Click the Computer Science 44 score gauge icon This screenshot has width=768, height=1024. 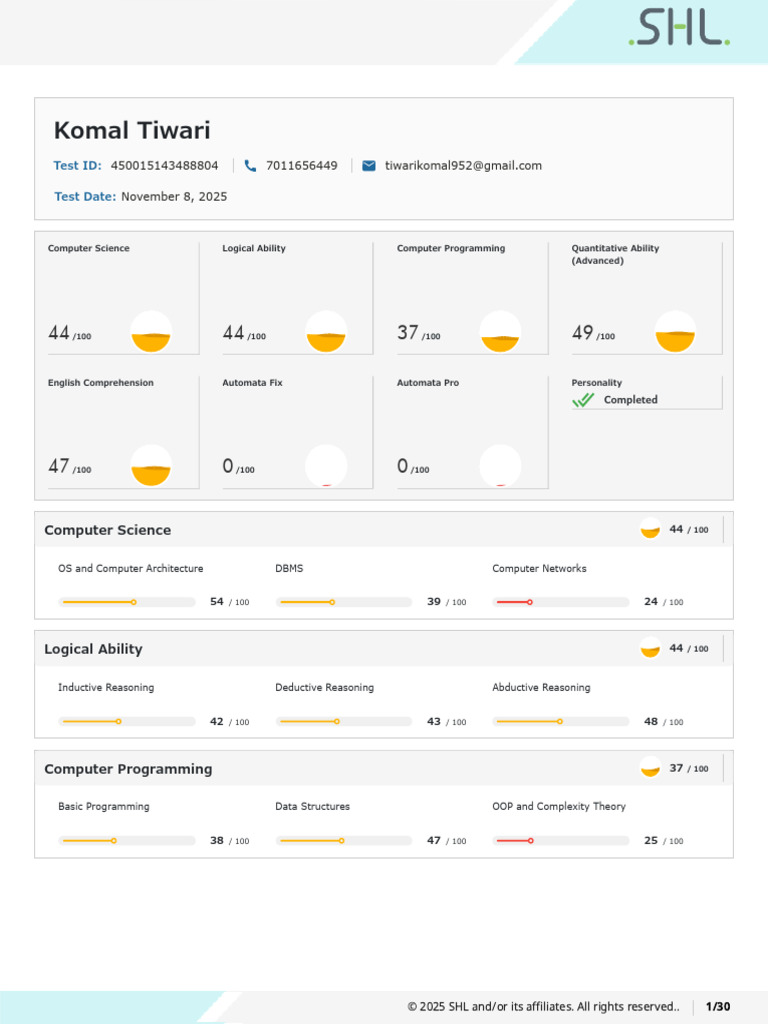coord(151,332)
